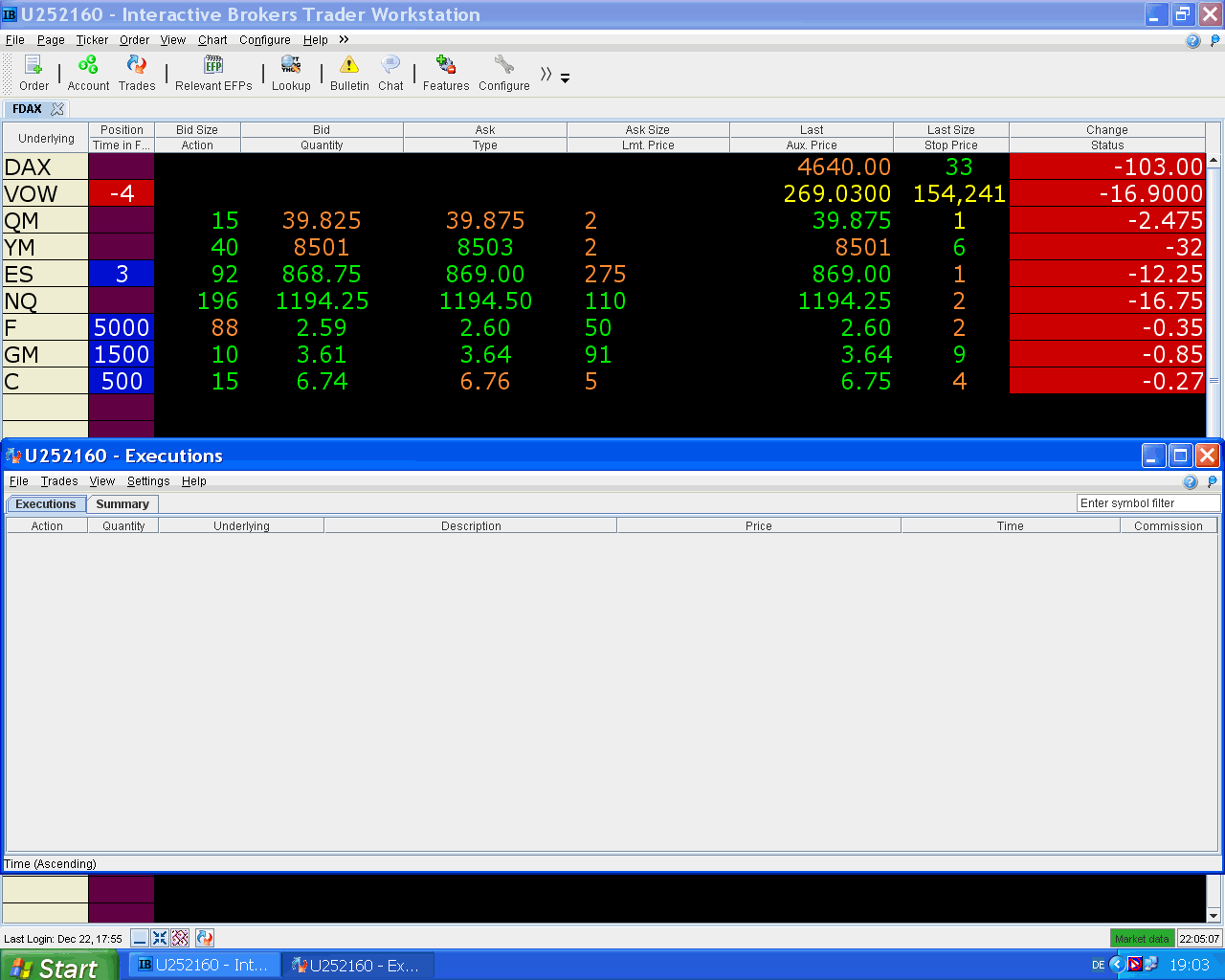Sort executions by Action column header

(47, 525)
